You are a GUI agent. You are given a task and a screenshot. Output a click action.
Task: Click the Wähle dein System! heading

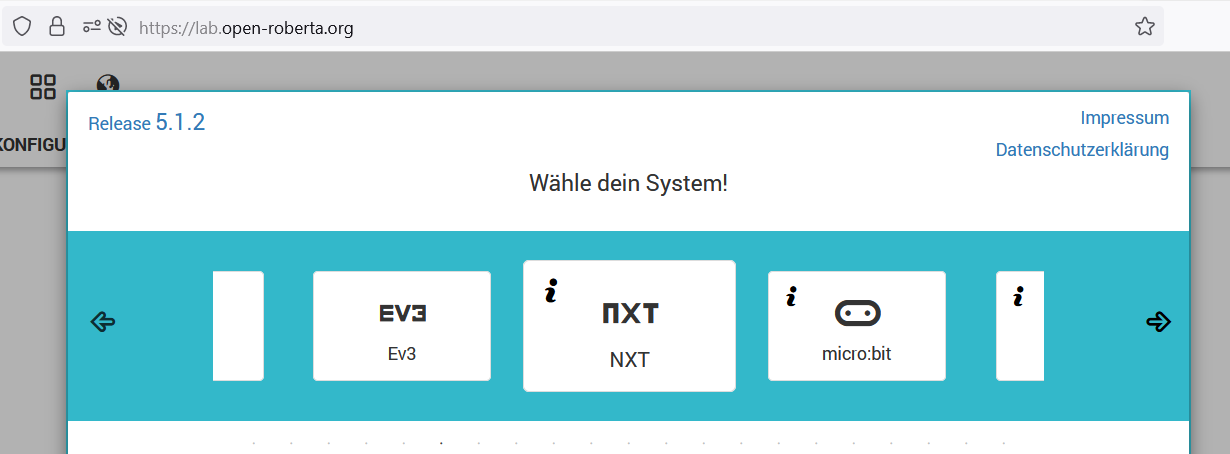coord(628,184)
